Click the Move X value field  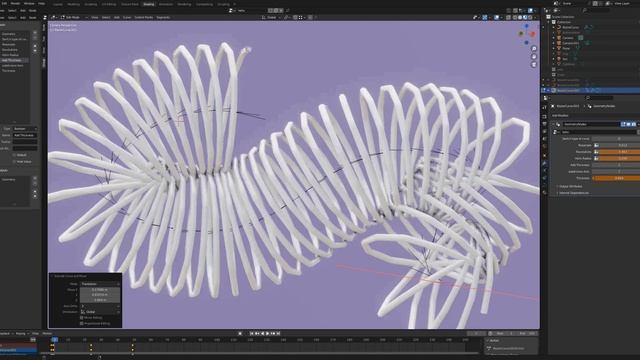(100, 289)
